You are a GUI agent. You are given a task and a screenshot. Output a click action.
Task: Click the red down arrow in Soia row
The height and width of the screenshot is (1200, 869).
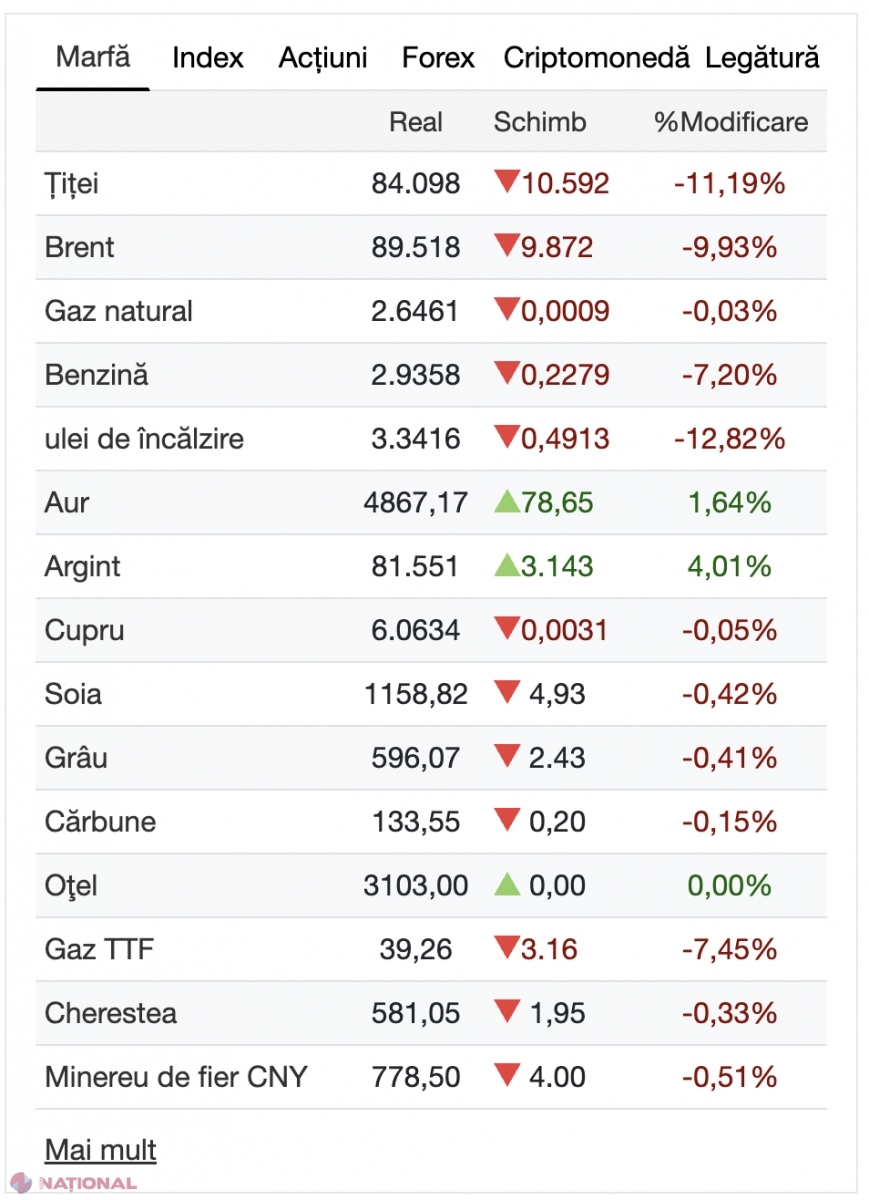pos(507,692)
